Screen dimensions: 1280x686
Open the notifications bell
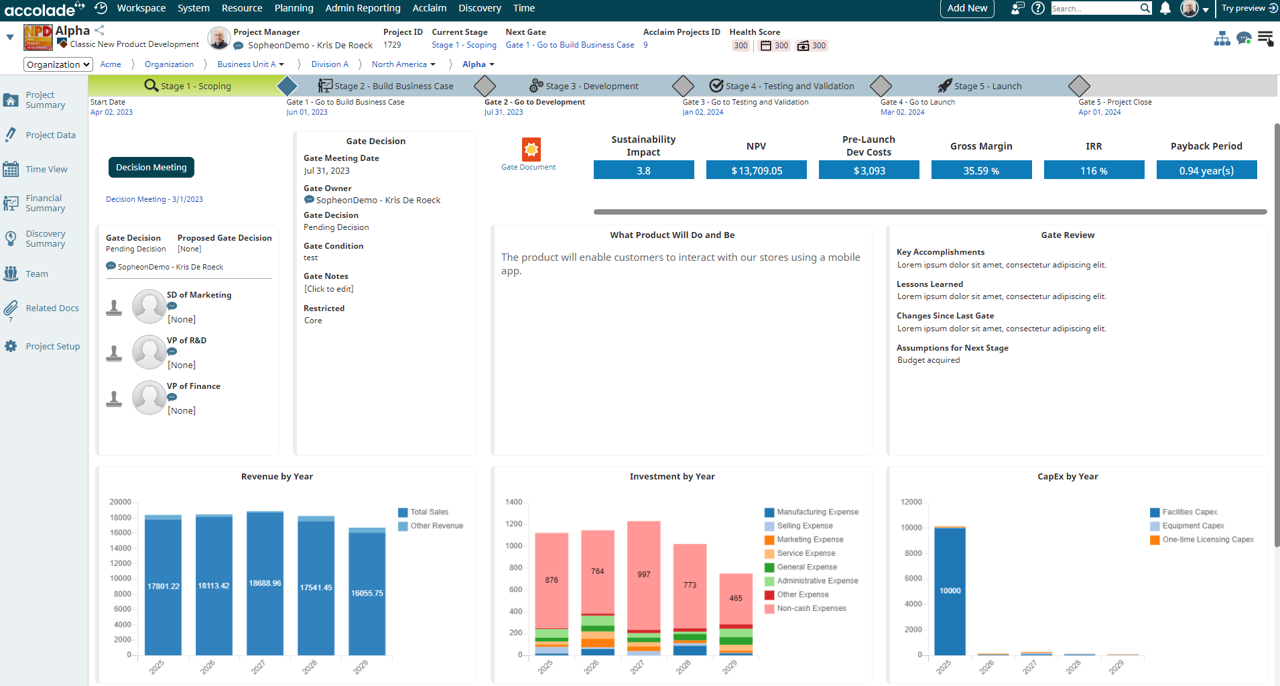1165,8
